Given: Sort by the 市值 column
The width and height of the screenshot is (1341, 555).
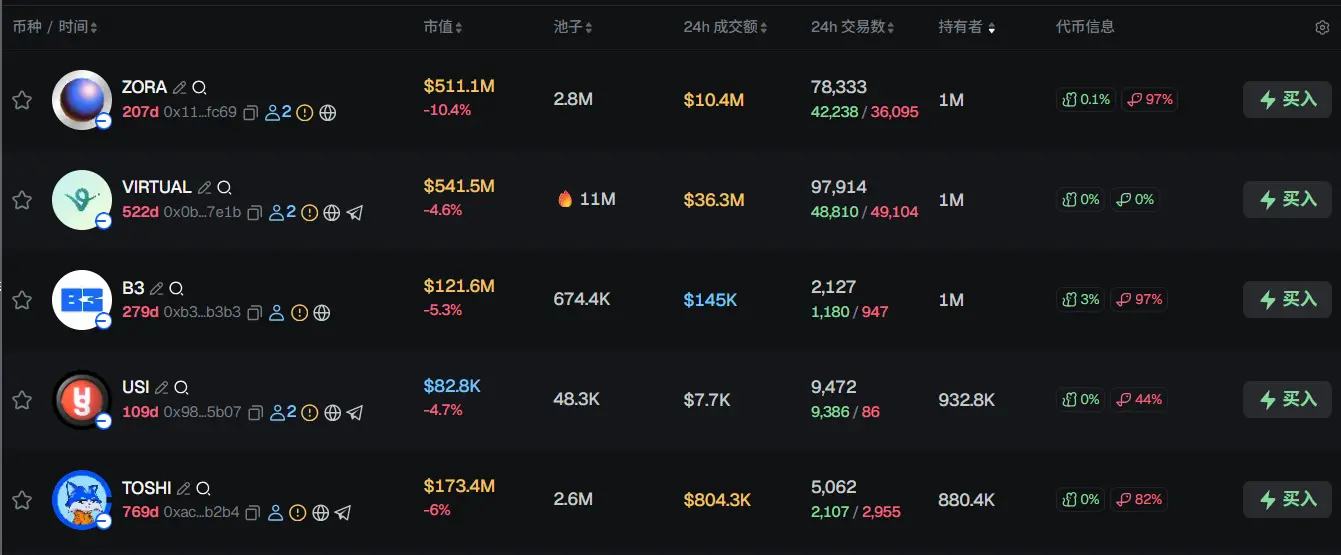Looking at the screenshot, I should point(443,28).
